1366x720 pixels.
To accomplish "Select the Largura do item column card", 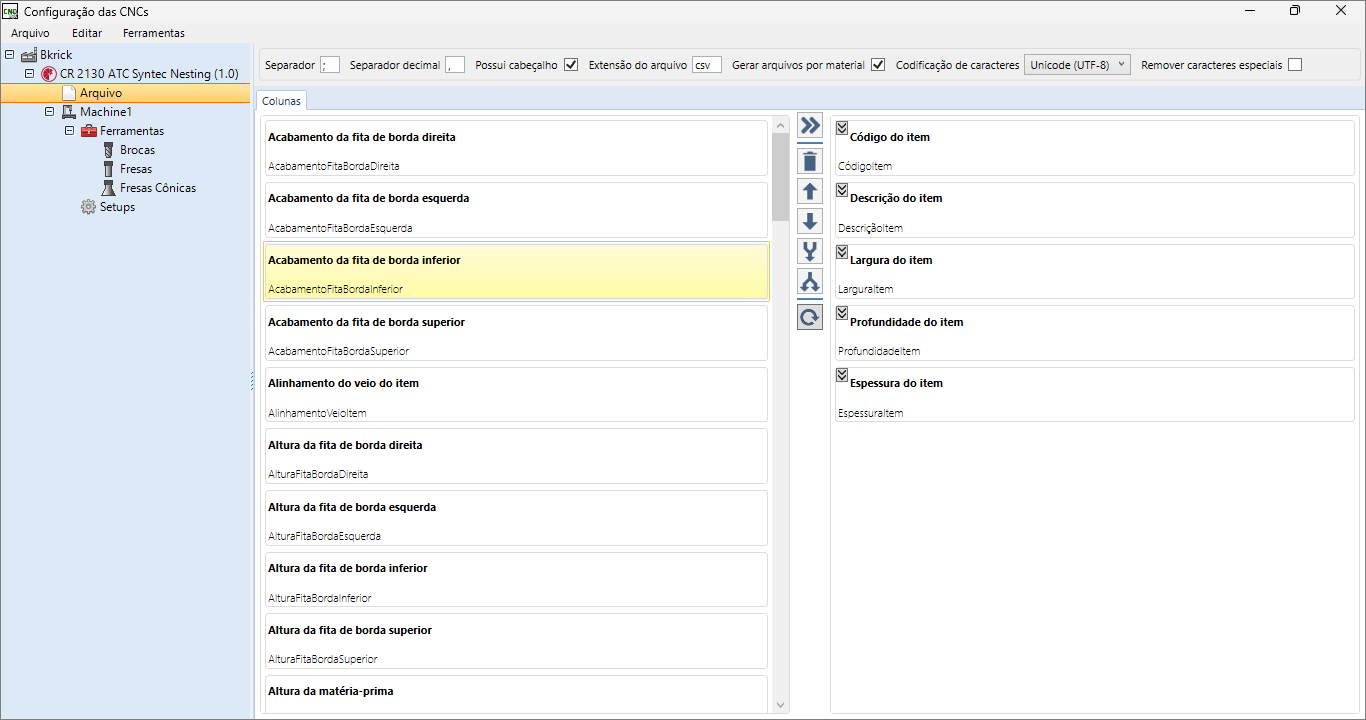I will pyautogui.click(x=1094, y=272).
